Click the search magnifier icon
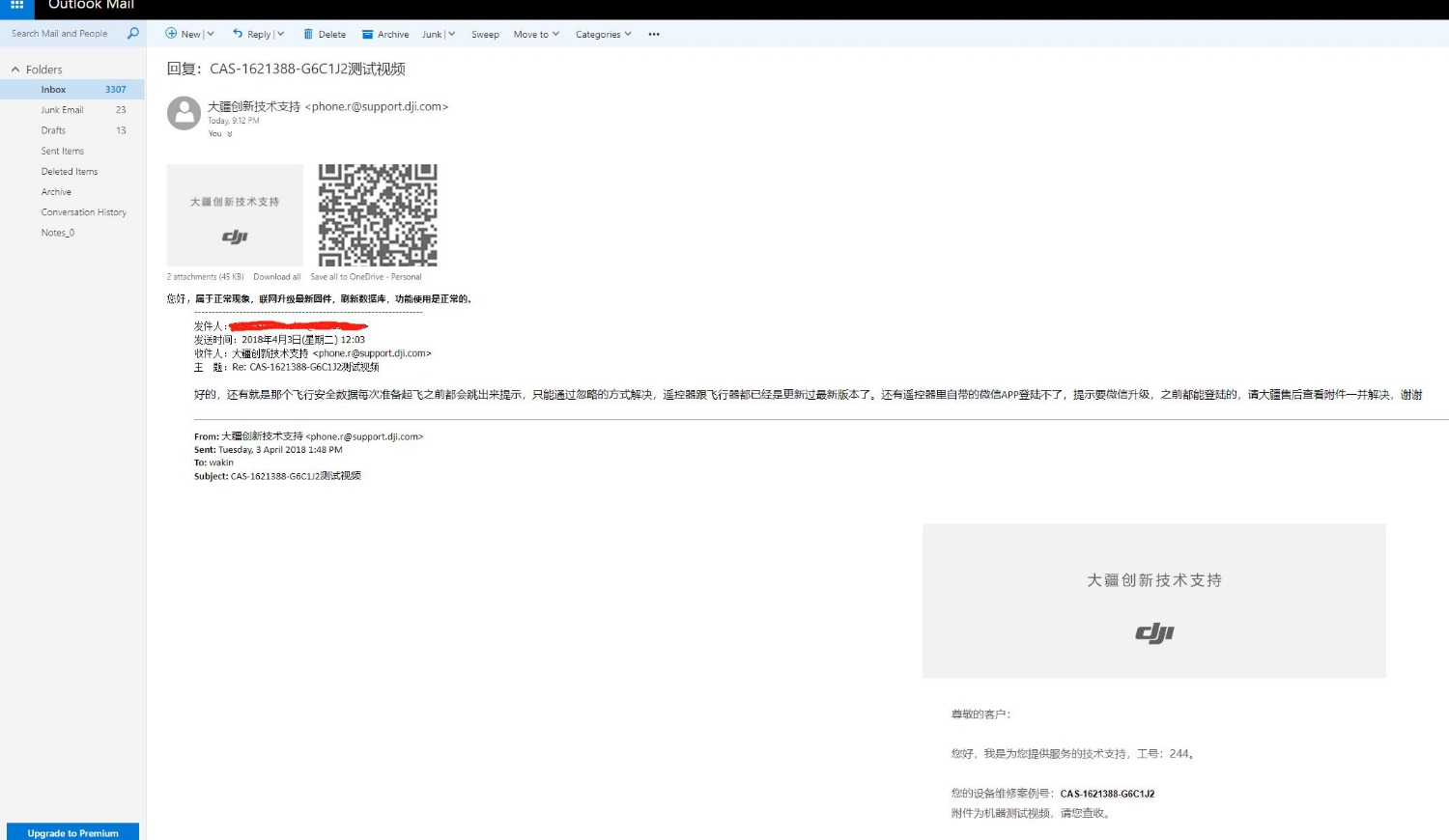Image resolution: width=1449 pixels, height=840 pixels. [x=133, y=34]
